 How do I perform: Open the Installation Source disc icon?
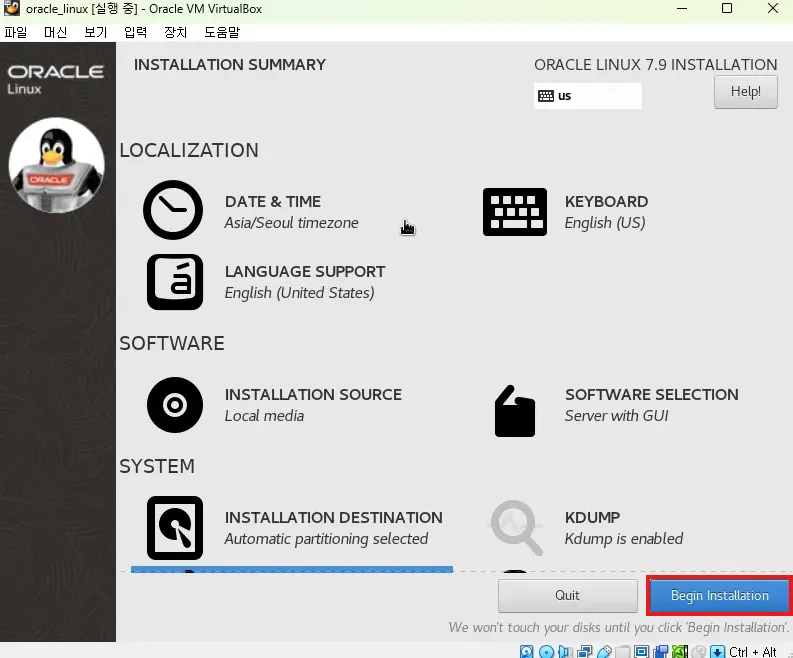pos(175,405)
